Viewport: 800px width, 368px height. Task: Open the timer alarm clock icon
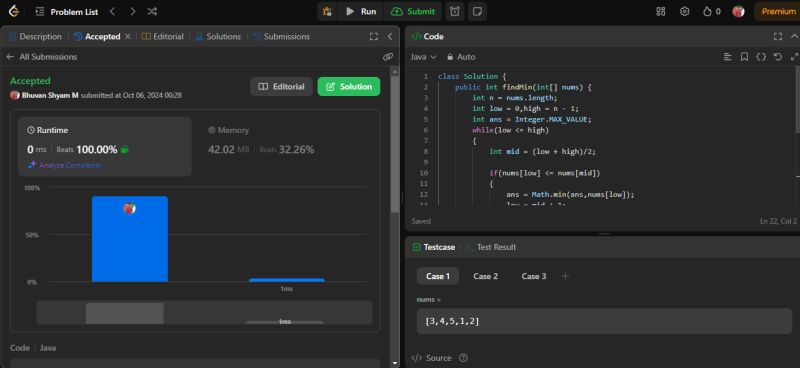click(x=455, y=11)
